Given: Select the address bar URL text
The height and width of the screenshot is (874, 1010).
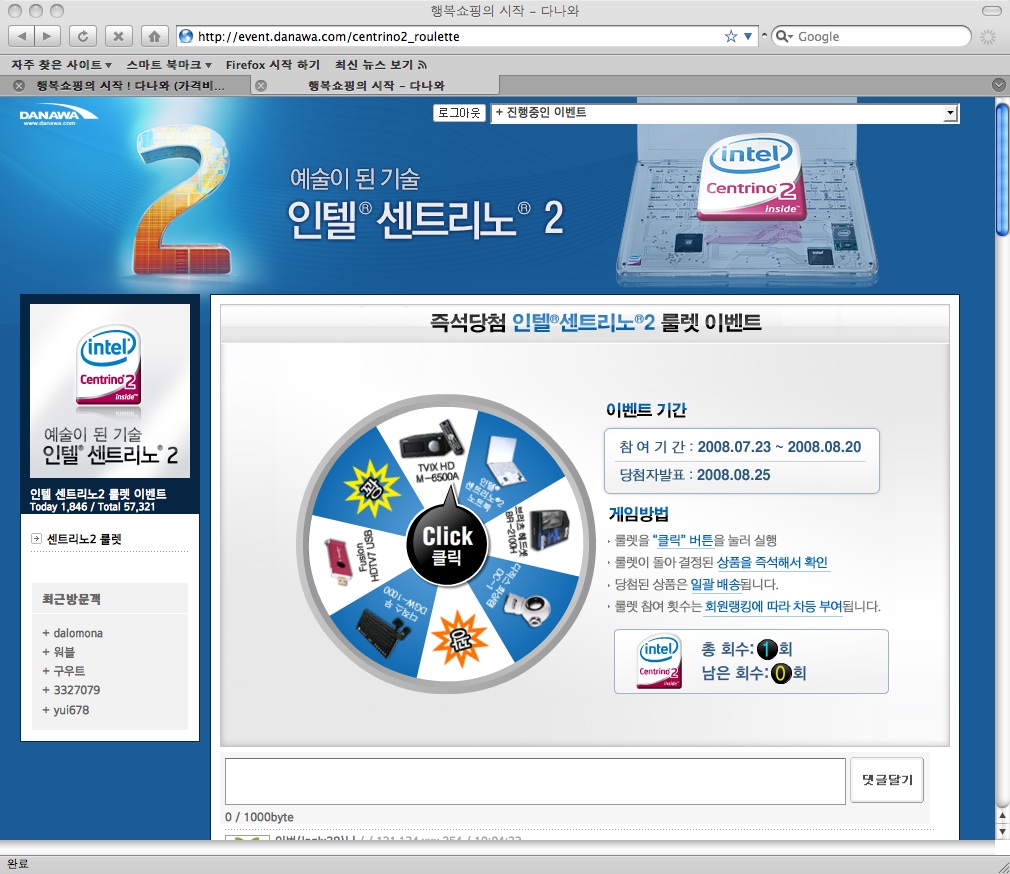Looking at the screenshot, I should coord(329,37).
